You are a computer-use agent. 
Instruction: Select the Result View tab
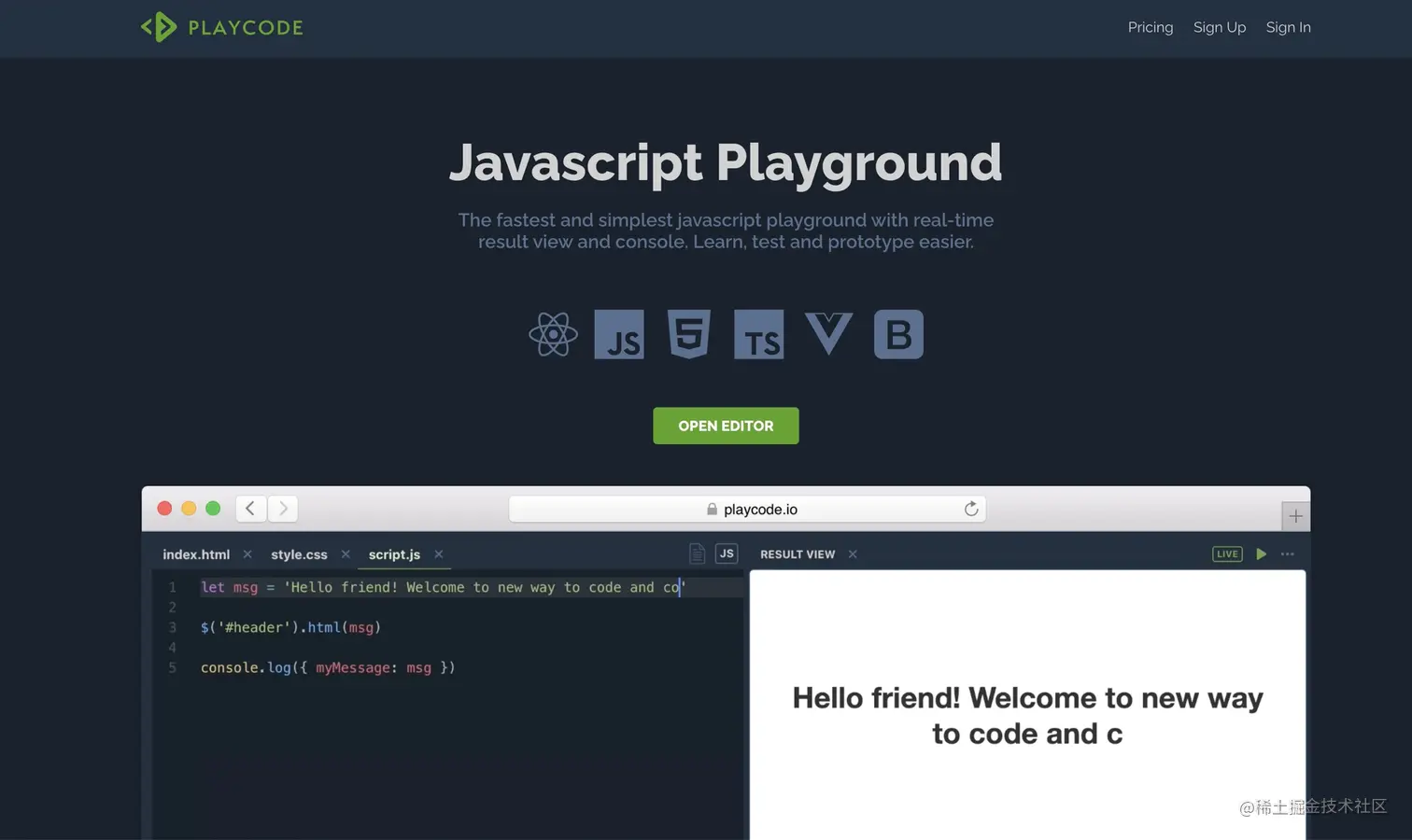(798, 554)
